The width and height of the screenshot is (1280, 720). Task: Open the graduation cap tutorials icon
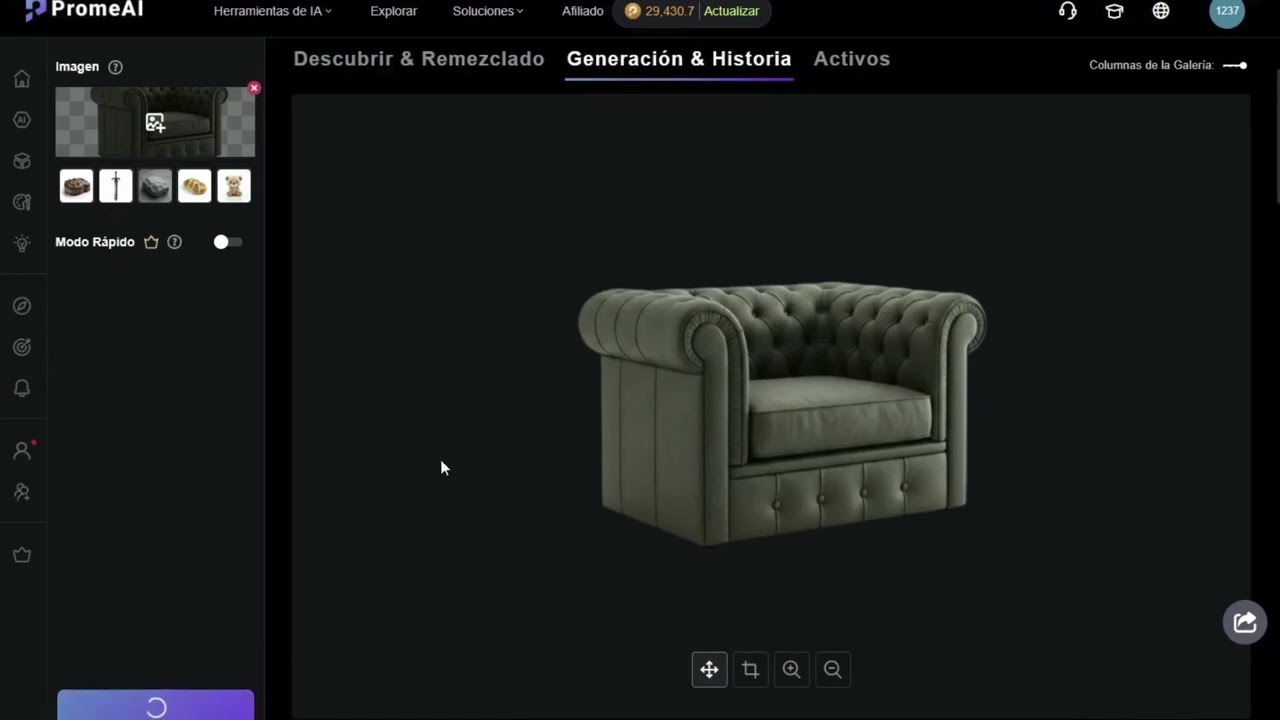1114,11
